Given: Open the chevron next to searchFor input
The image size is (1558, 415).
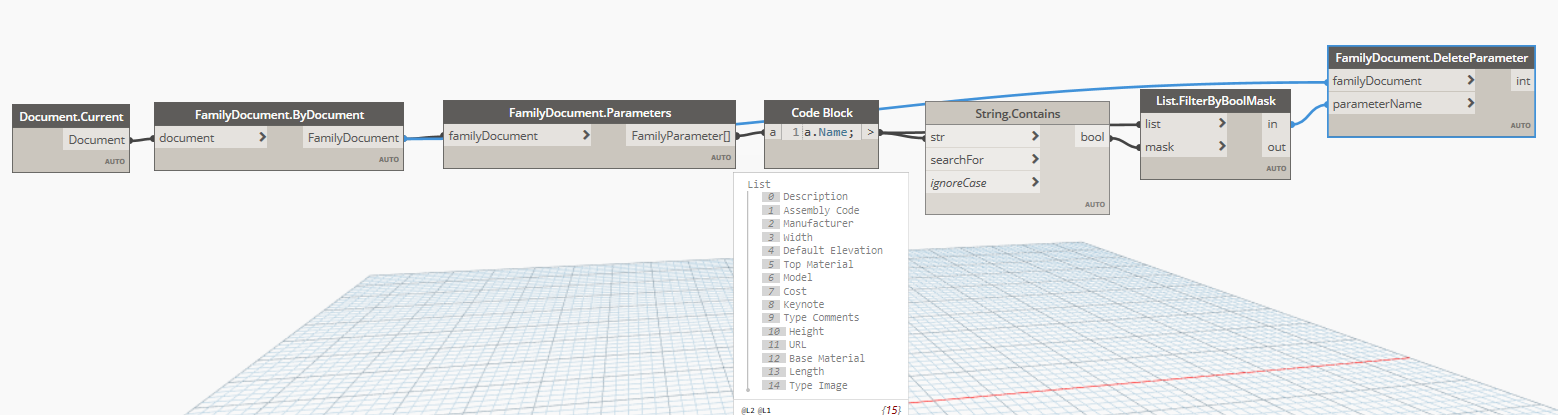Looking at the screenshot, I should (1034, 160).
